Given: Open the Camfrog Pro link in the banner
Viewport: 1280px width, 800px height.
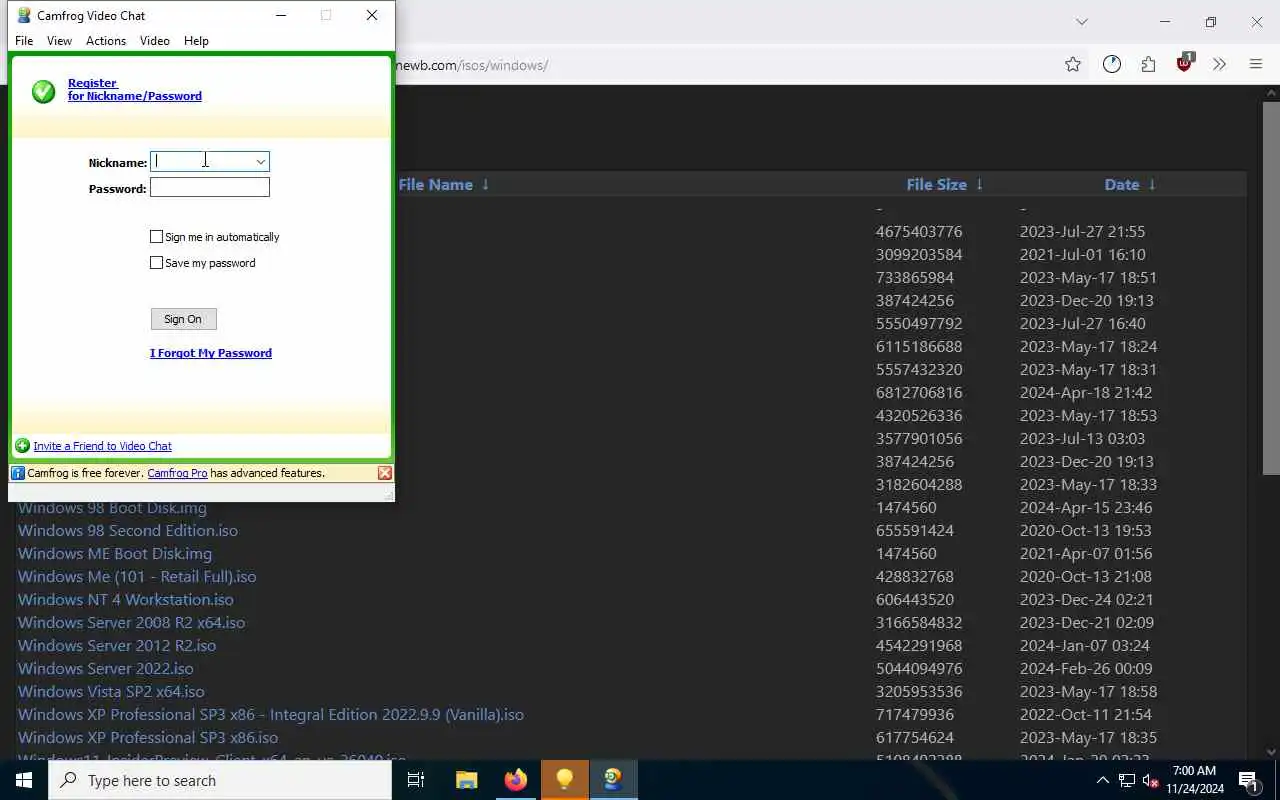Looking at the screenshot, I should click(177, 473).
